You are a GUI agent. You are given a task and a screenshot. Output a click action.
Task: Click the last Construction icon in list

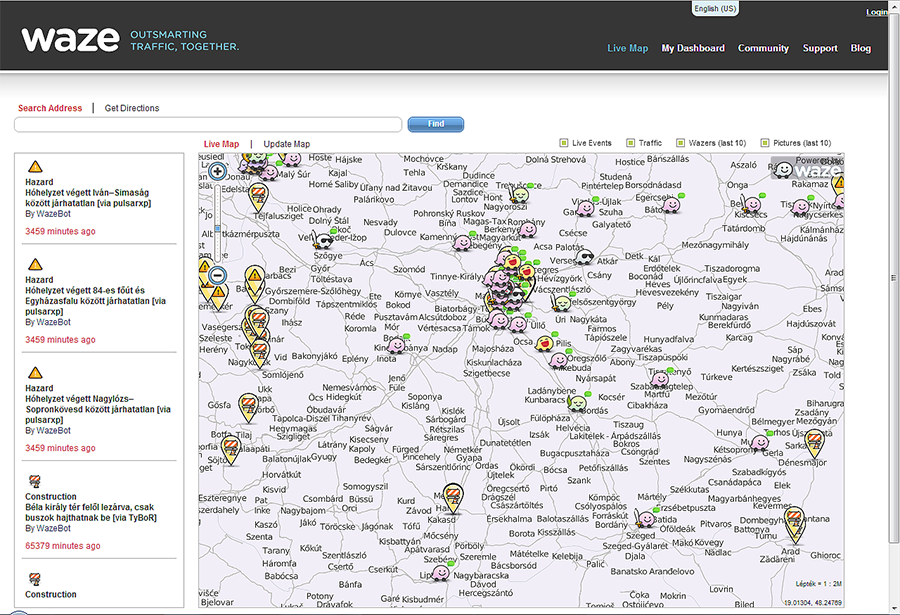point(34,579)
